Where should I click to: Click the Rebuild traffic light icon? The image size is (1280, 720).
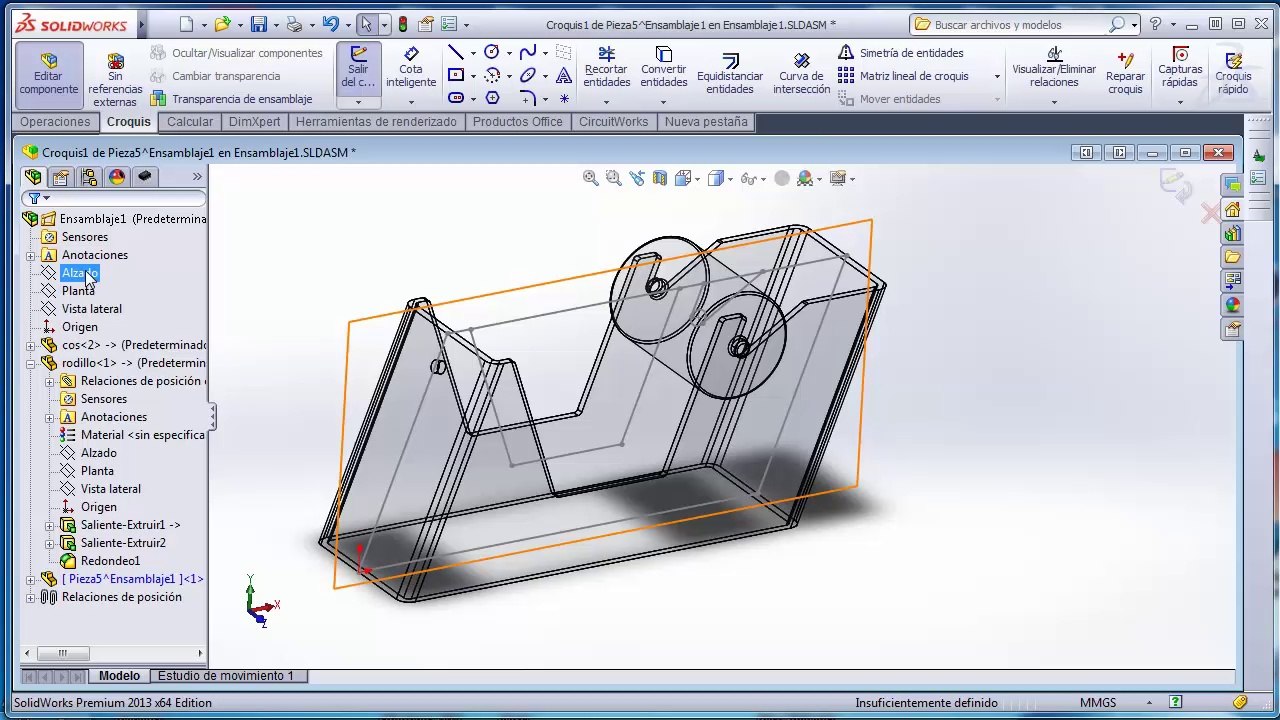403,24
